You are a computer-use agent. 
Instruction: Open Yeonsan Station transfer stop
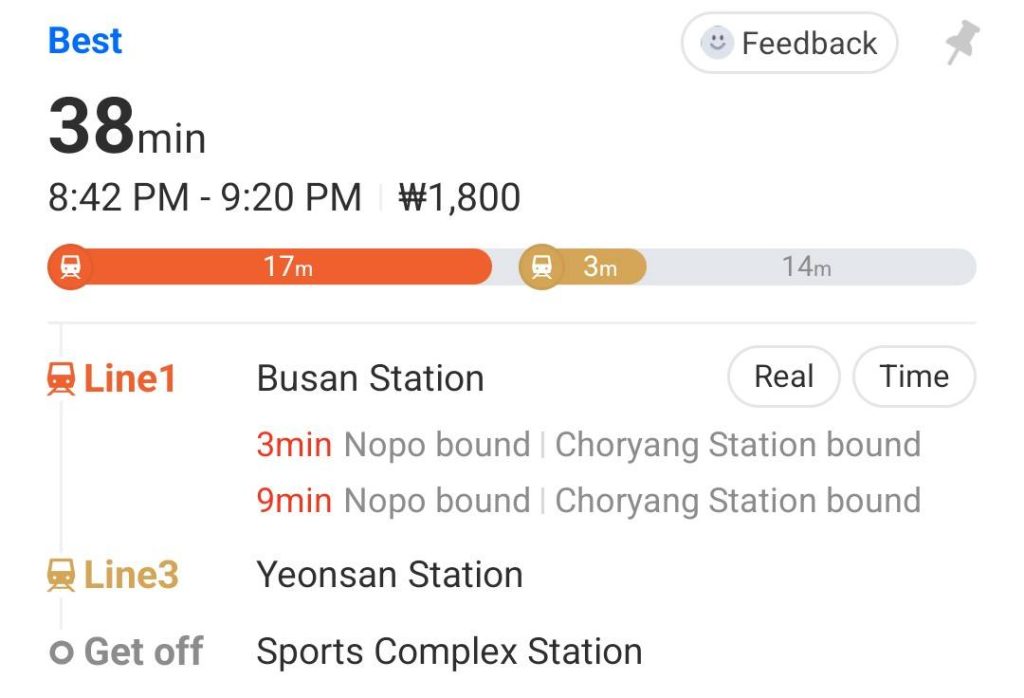click(x=389, y=575)
